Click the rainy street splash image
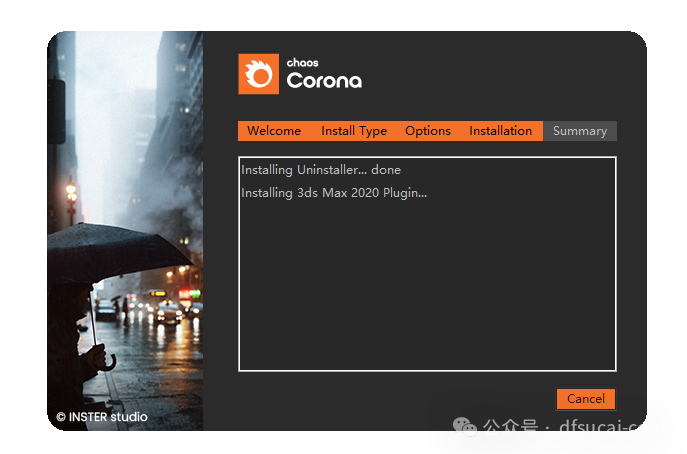Viewport: 687px width, 454px height. [125, 231]
